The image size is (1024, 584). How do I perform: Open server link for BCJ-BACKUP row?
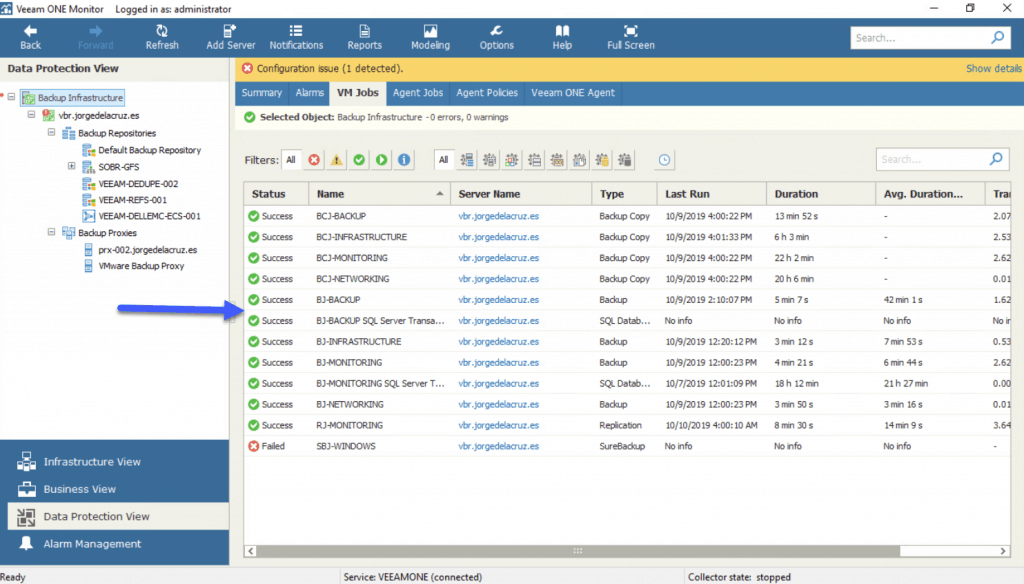[498, 216]
